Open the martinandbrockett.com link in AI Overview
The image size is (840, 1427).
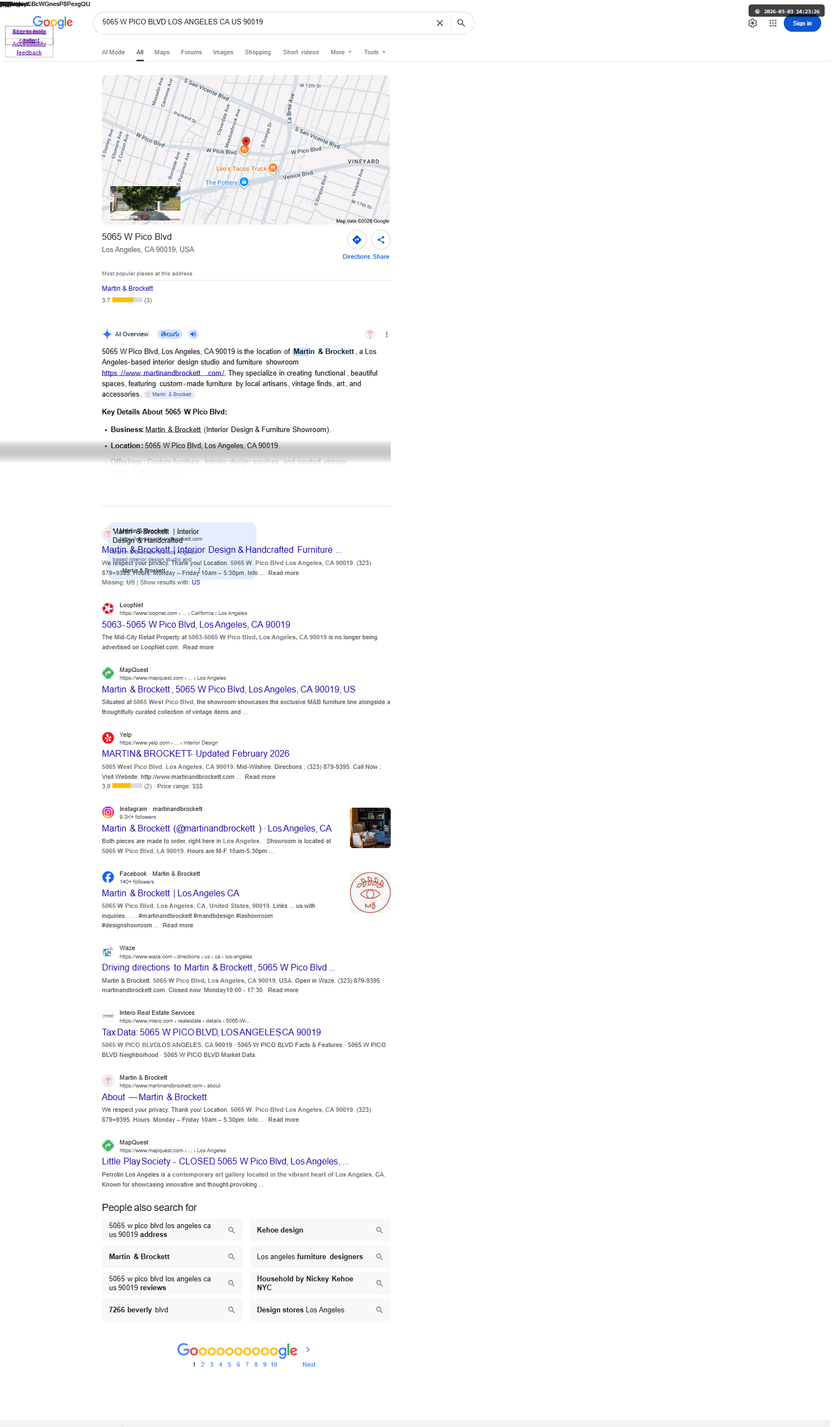pyautogui.click(x=164, y=377)
